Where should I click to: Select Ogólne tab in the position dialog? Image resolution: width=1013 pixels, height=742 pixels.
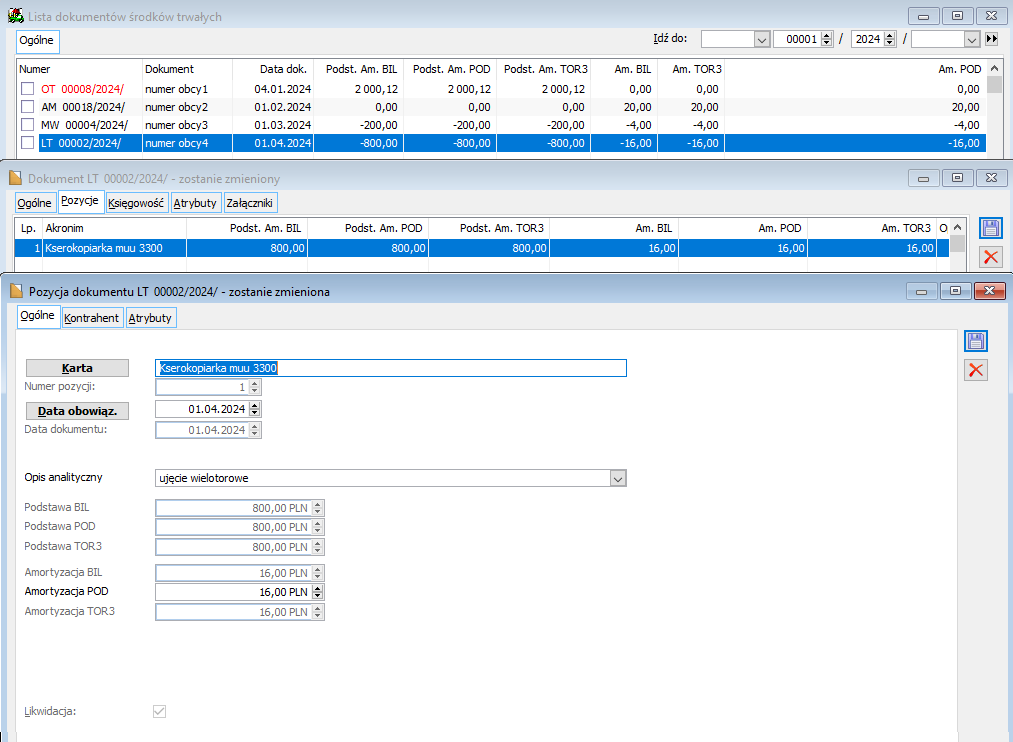38,316
